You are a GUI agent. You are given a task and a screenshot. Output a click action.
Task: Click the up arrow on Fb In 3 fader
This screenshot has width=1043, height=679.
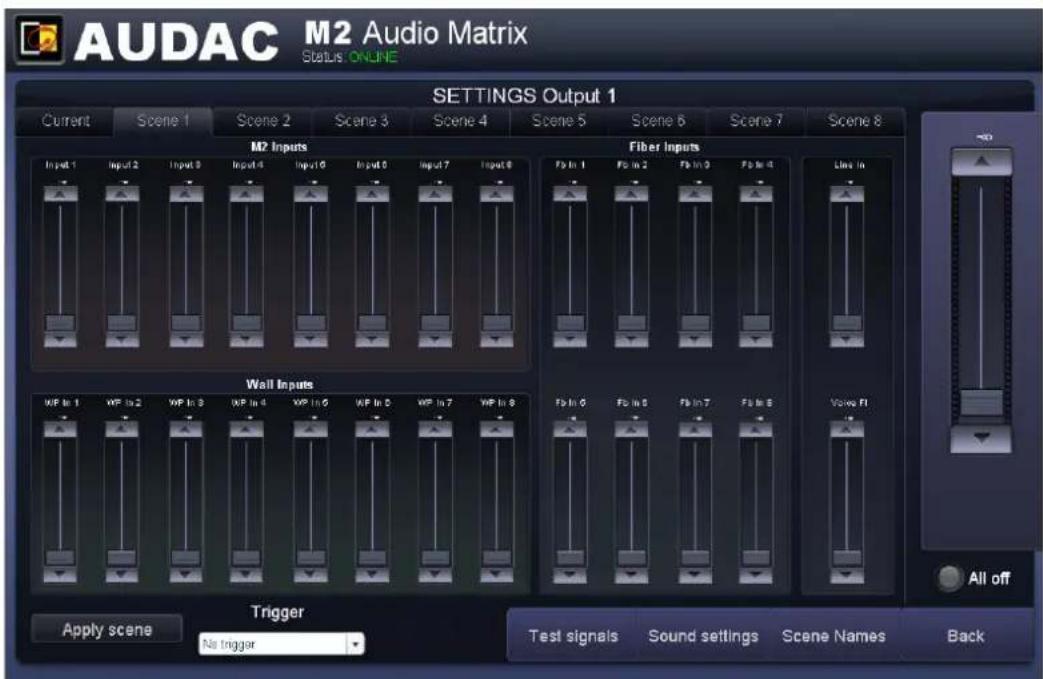pos(695,194)
